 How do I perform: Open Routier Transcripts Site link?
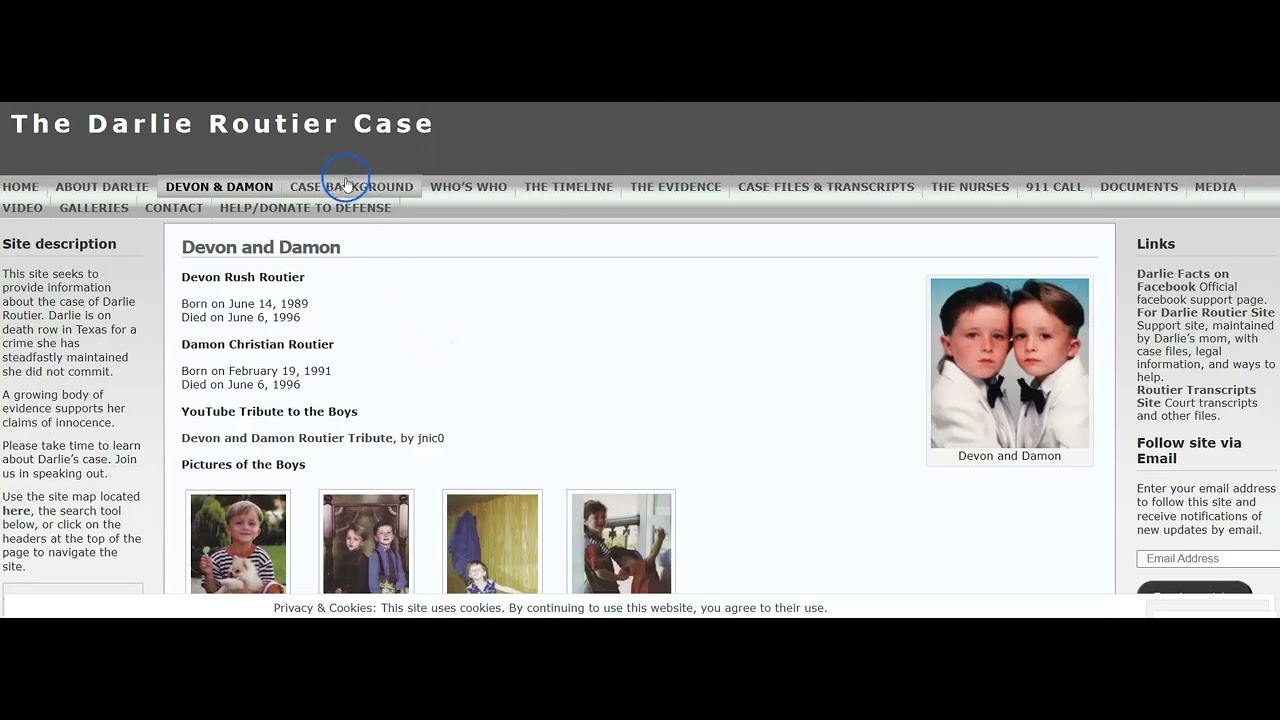[x=1196, y=396]
